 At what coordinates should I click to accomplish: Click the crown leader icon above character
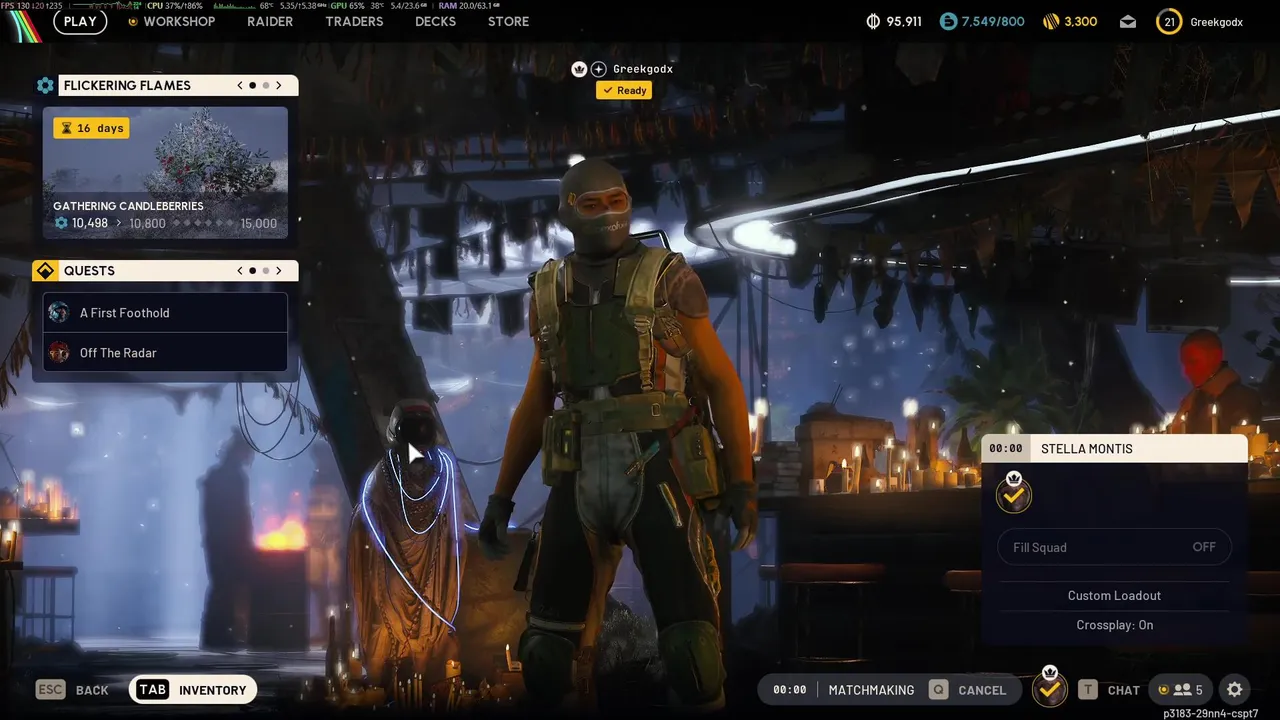578,69
